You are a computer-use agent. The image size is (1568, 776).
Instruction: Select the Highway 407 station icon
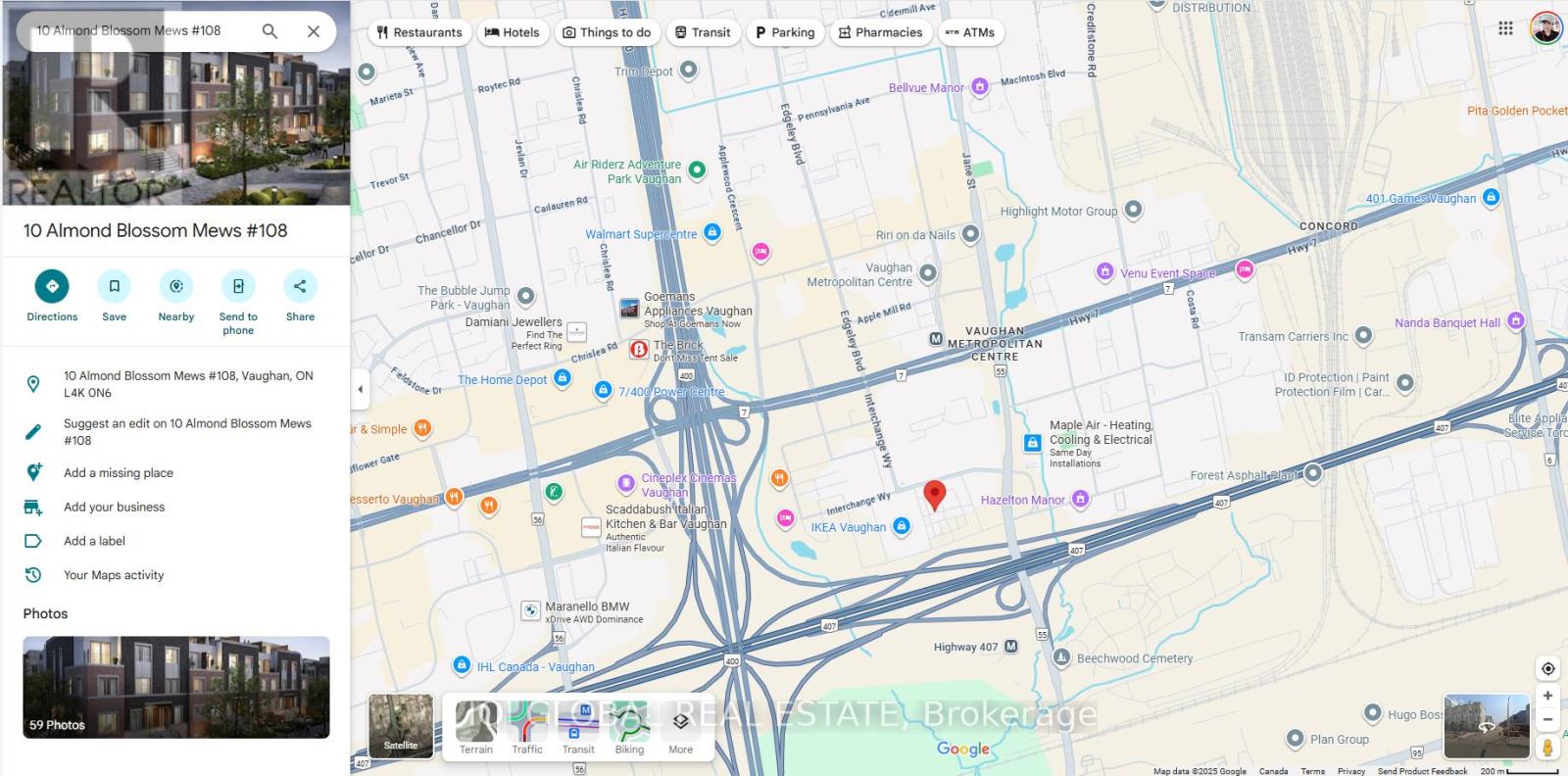tap(1011, 647)
